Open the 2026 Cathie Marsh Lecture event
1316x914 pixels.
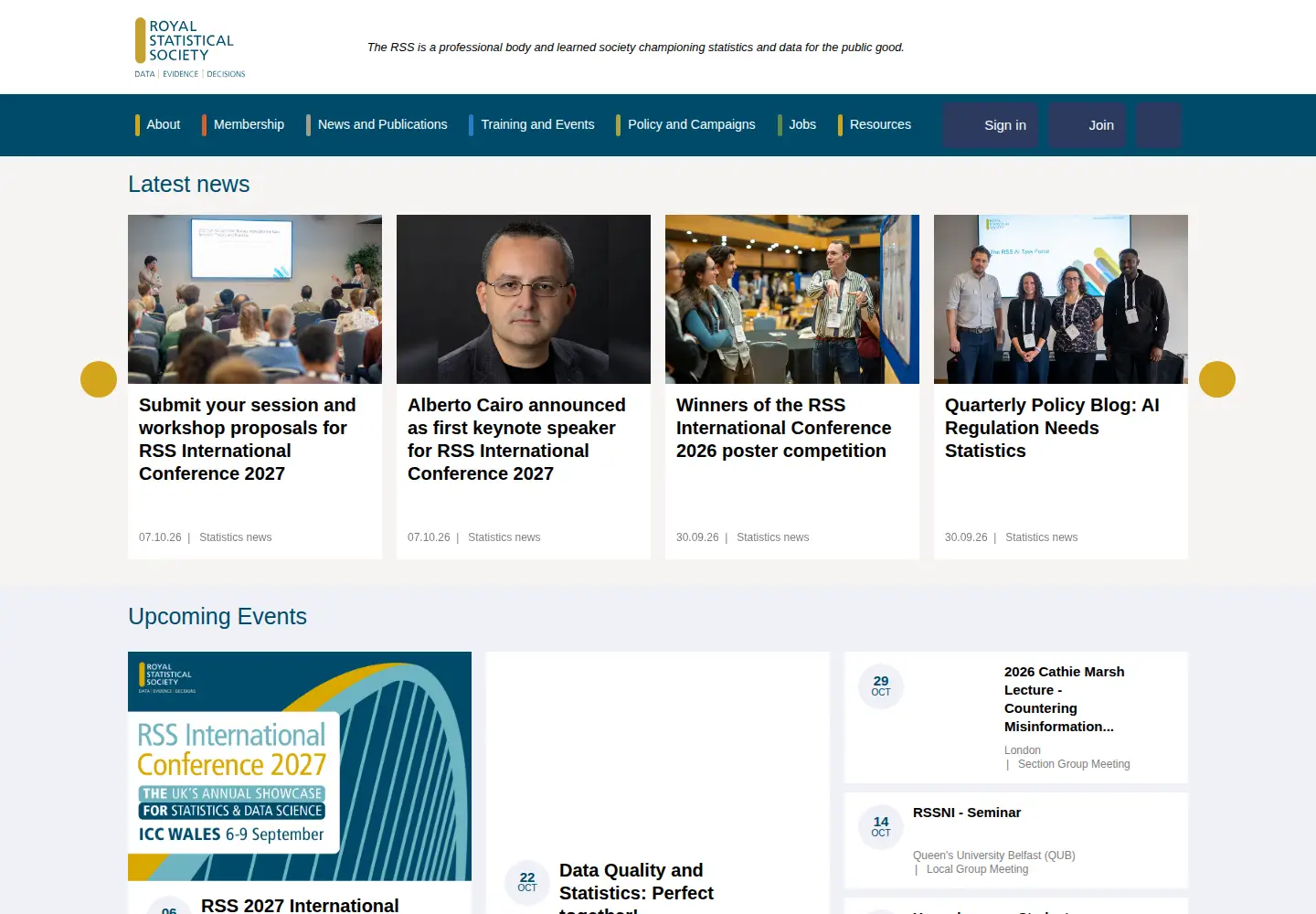pos(1065,699)
